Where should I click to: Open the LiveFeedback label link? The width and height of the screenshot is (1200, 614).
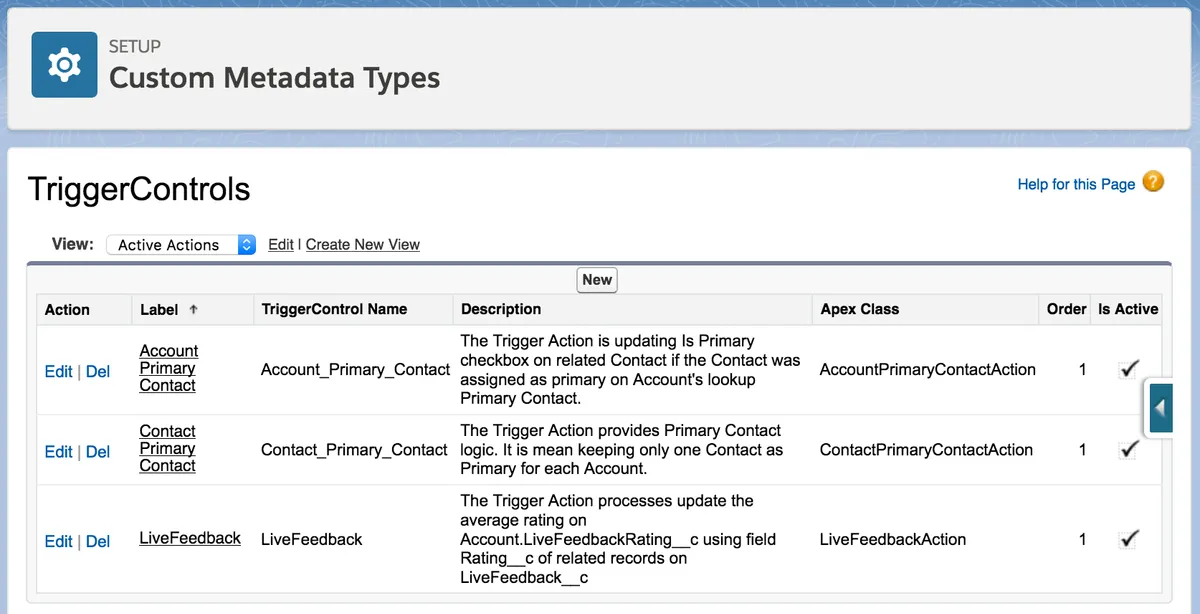point(190,538)
